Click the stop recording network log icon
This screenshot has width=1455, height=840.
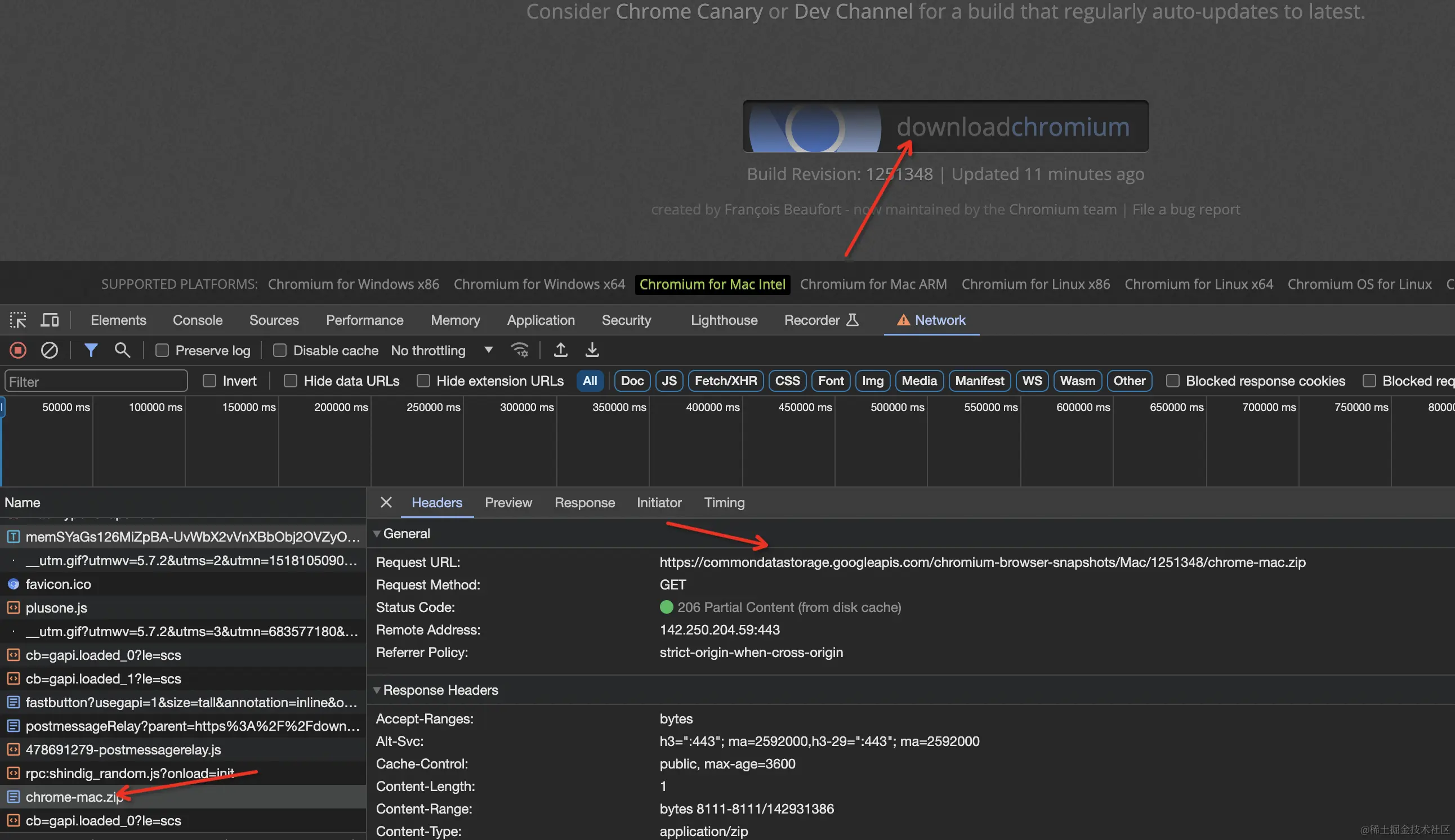(18, 350)
